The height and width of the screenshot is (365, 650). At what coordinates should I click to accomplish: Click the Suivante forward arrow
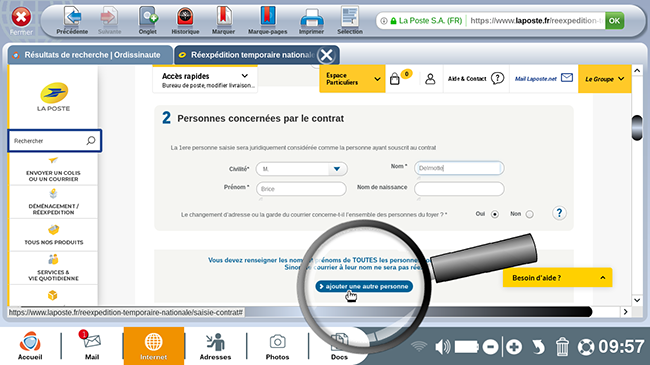click(109, 20)
